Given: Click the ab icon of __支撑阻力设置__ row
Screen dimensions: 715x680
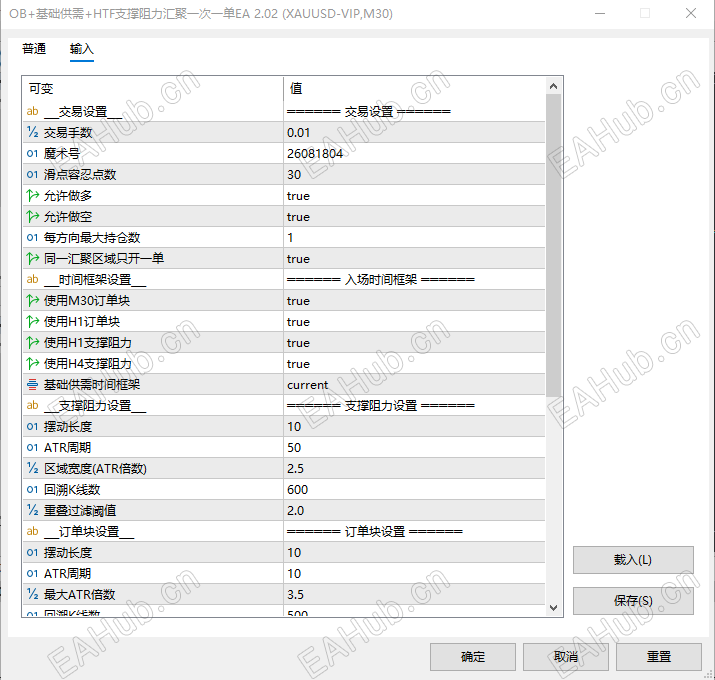Looking at the screenshot, I should point(32,405).
